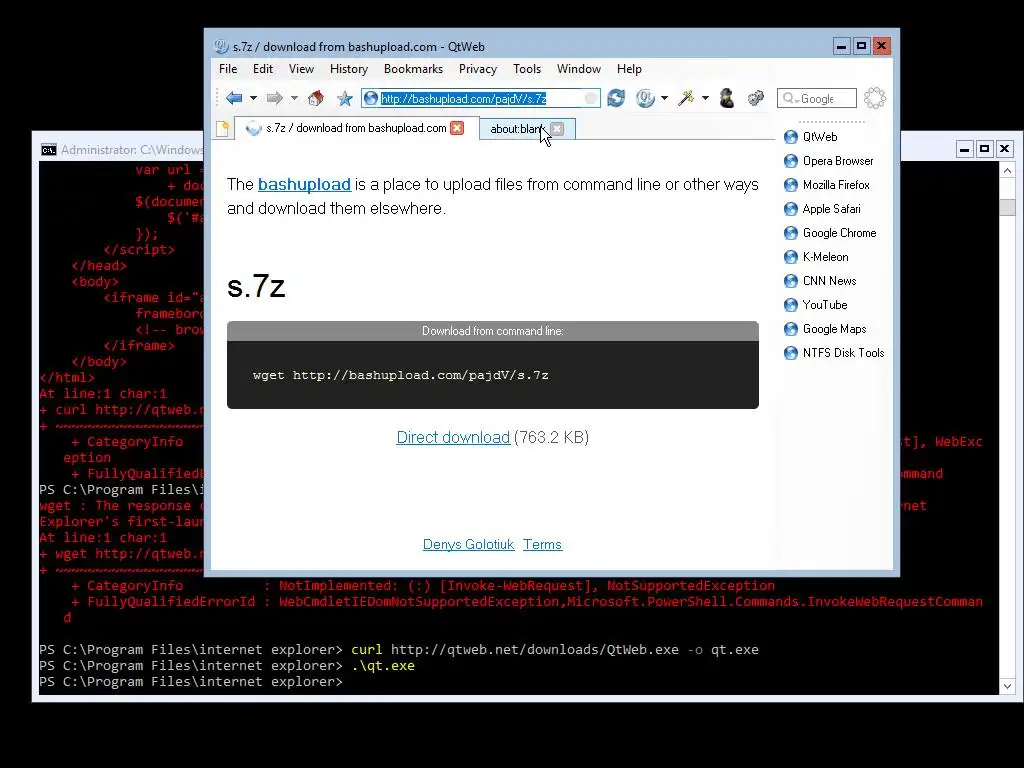Click the bookmark star icon

tap(345, 98)
